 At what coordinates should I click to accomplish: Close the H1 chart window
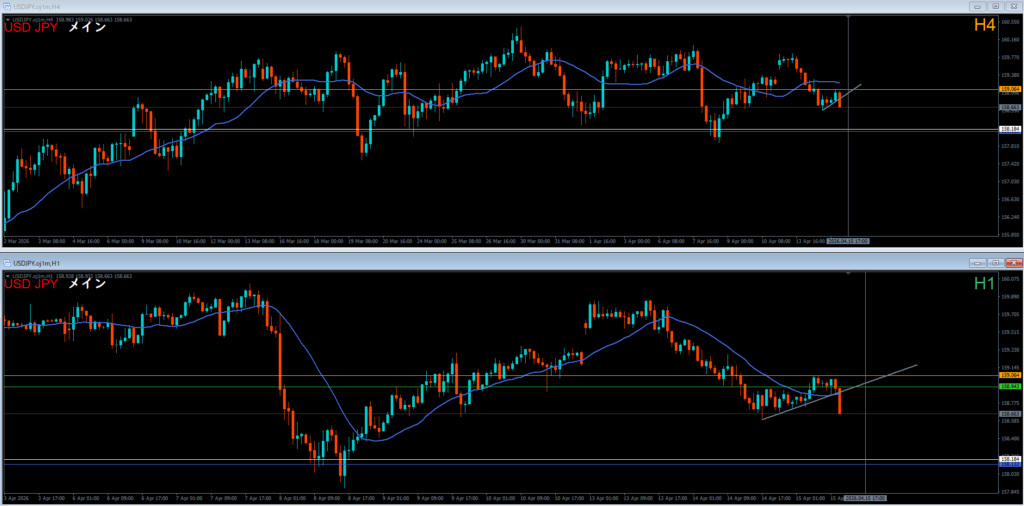coord(1014,262)
